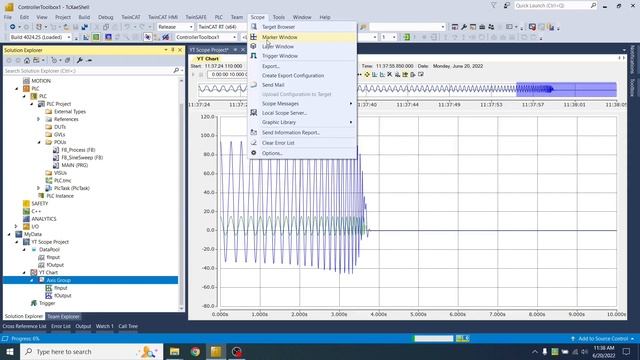Expand Graphic Library submenu

pos(302,122)
